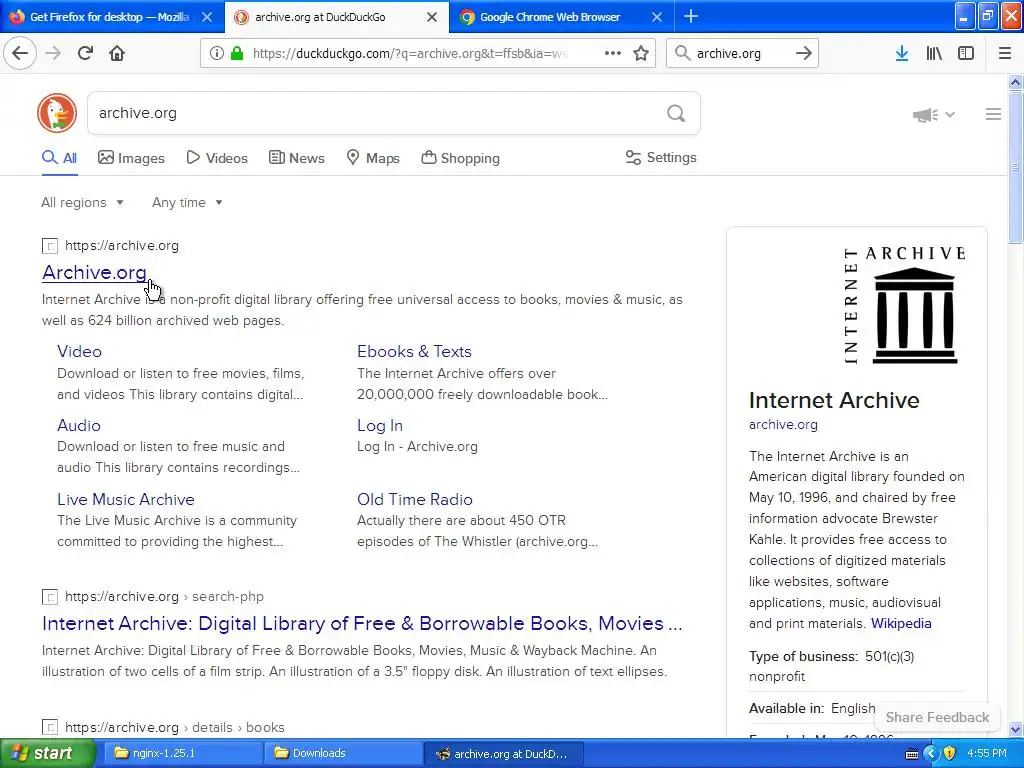Toggle the sidebar view icon
The width and height of the screenshot is (1024, 768).
pyautogui.click(x=966, y=53)
